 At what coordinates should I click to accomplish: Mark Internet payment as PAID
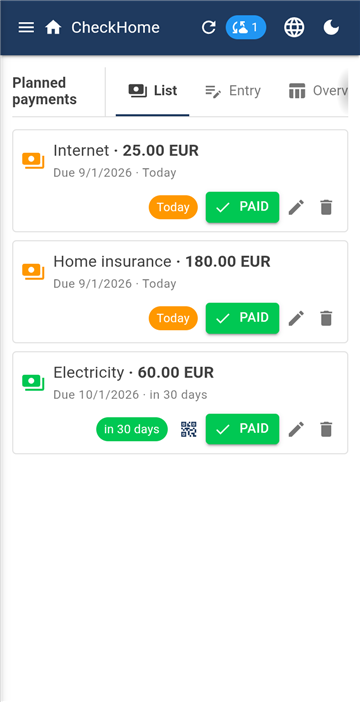tap(242, 207)
